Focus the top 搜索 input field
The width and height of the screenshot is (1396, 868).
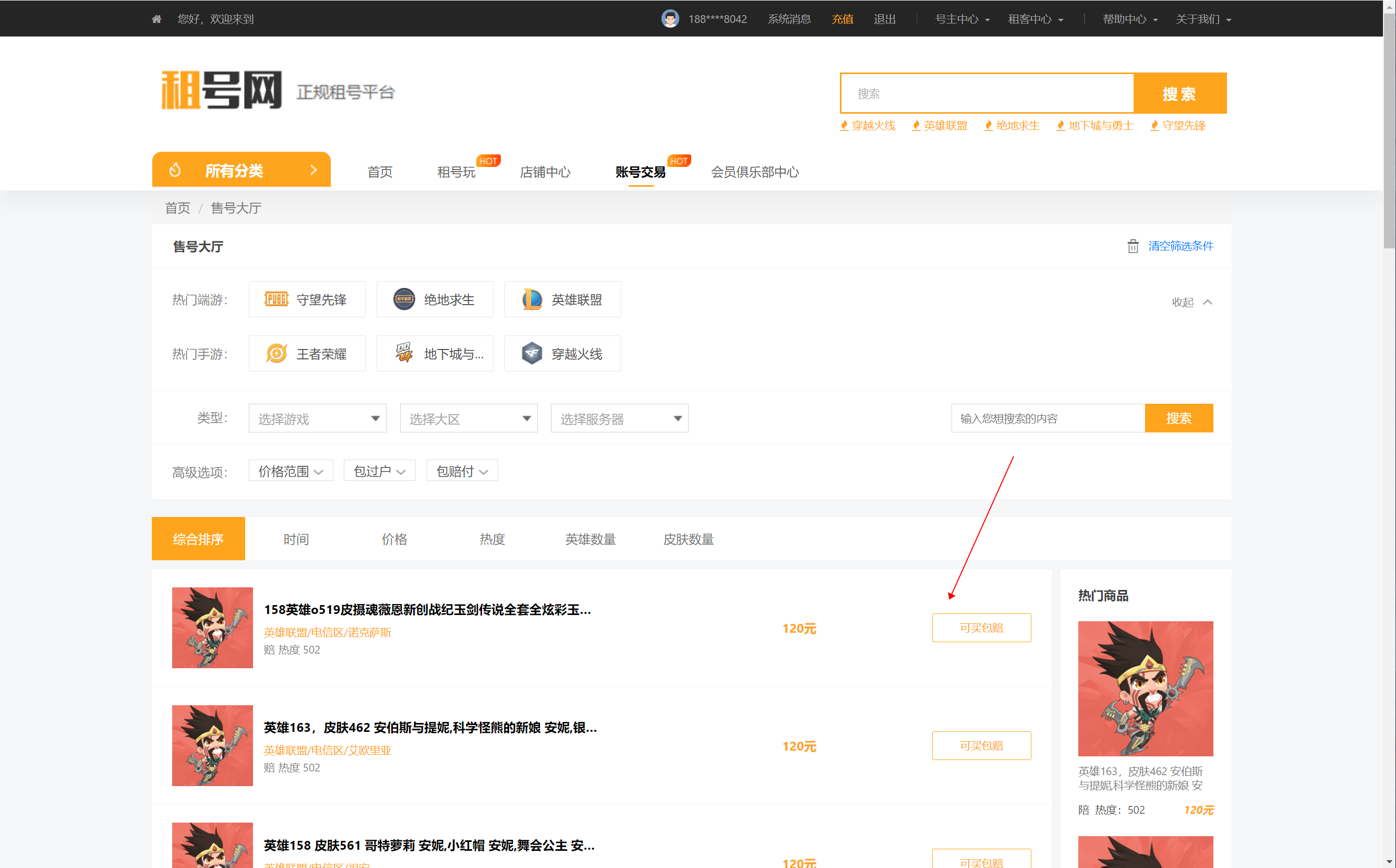point(986,93)
